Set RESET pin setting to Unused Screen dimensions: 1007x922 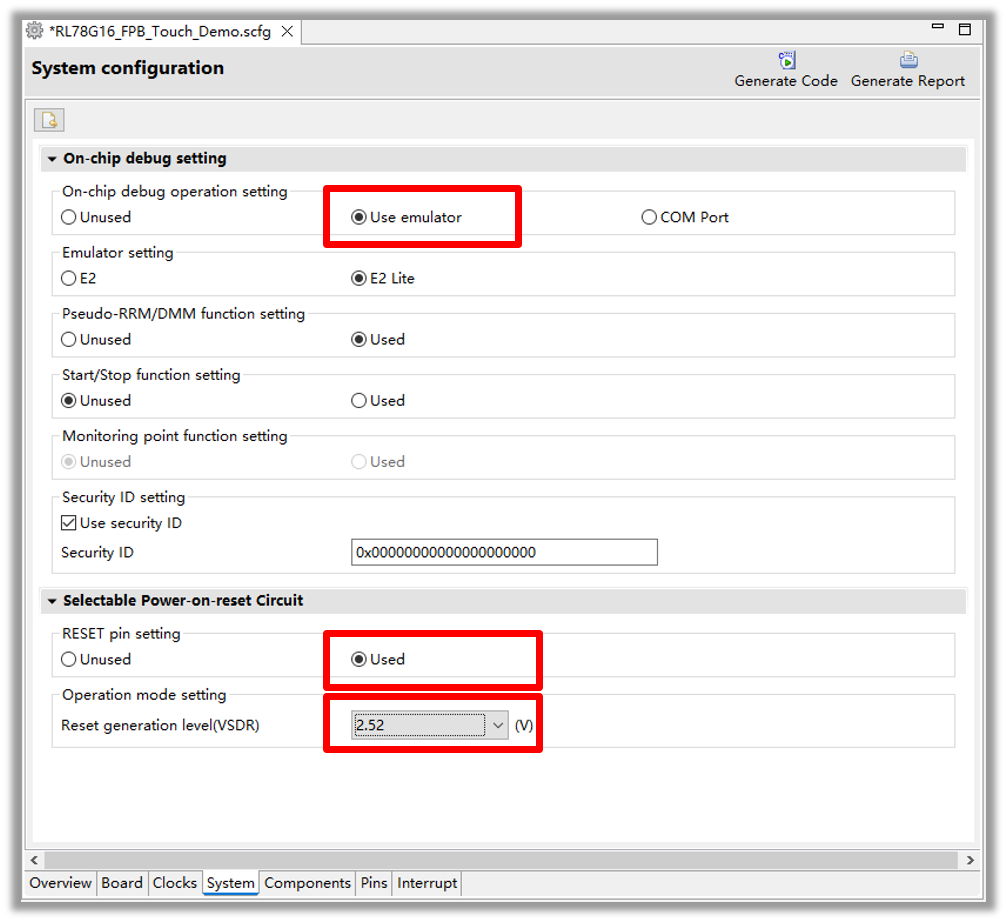pyautogui.click(x=69, y=659)
